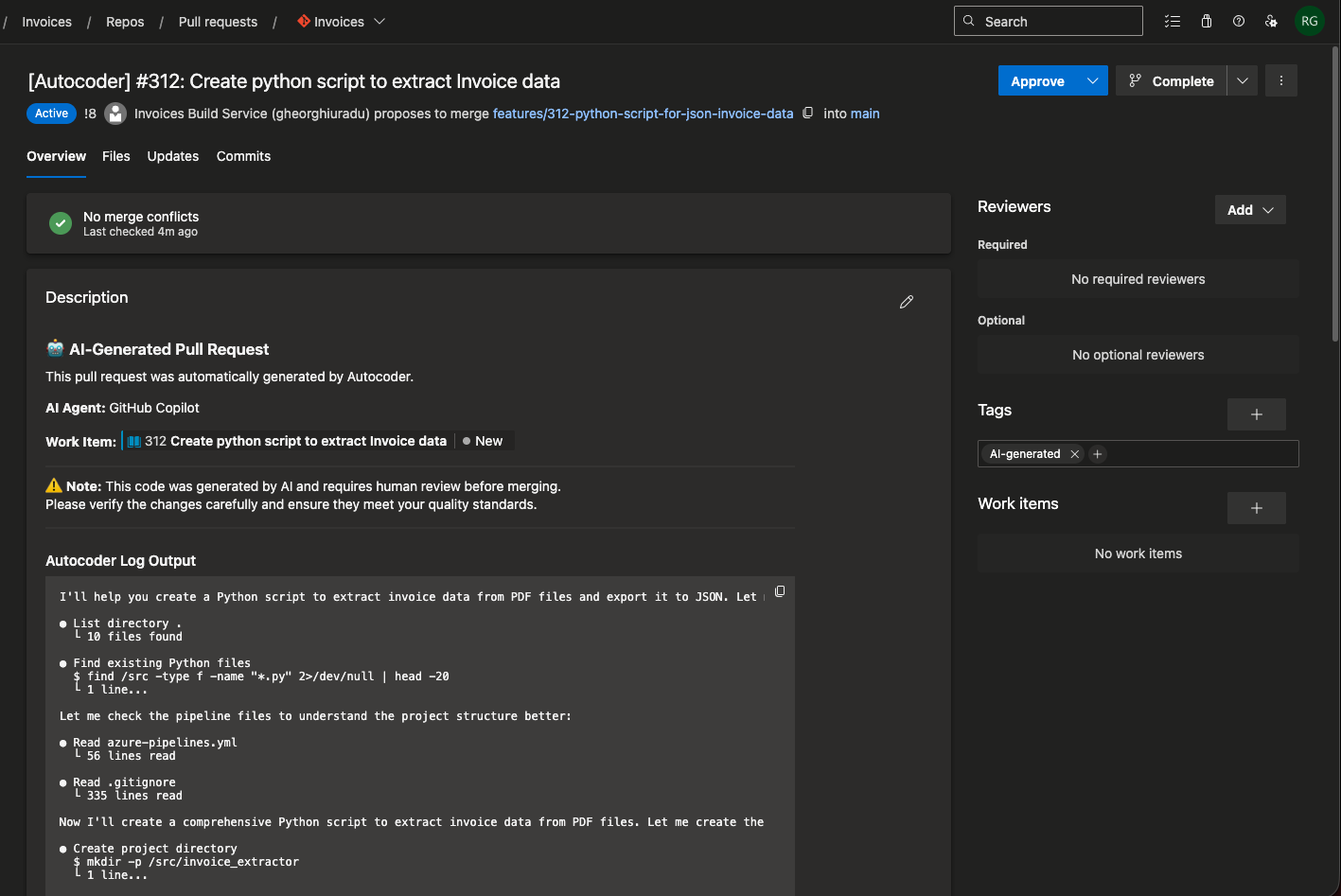Copy the source branch name
Screen dimensions: 1341x896
point(808,113)
